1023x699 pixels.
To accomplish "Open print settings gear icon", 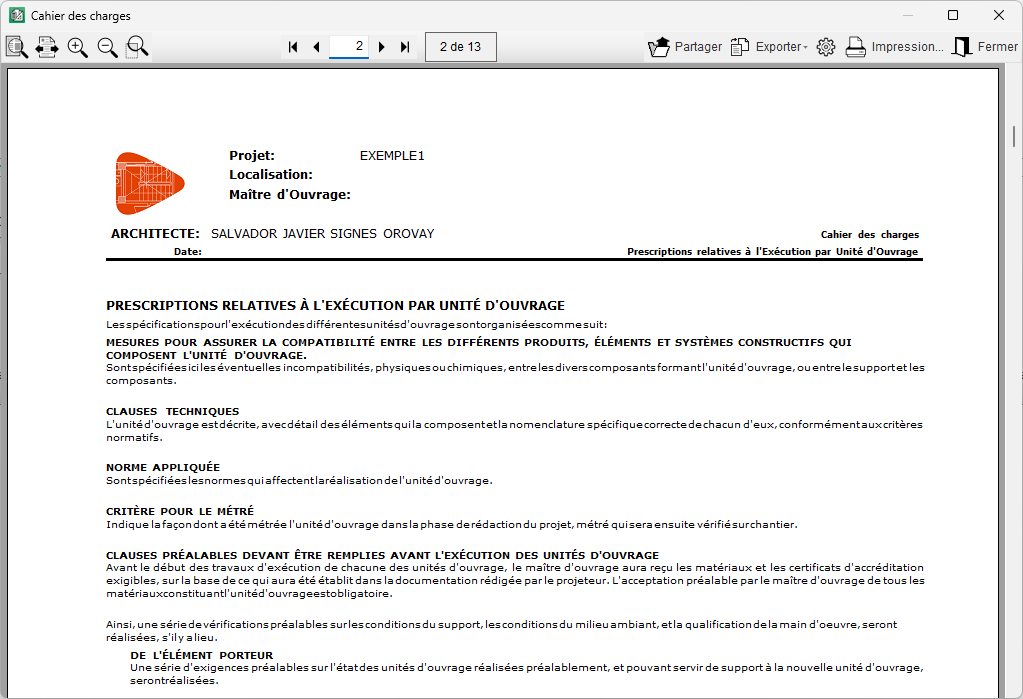I will 826,47.
